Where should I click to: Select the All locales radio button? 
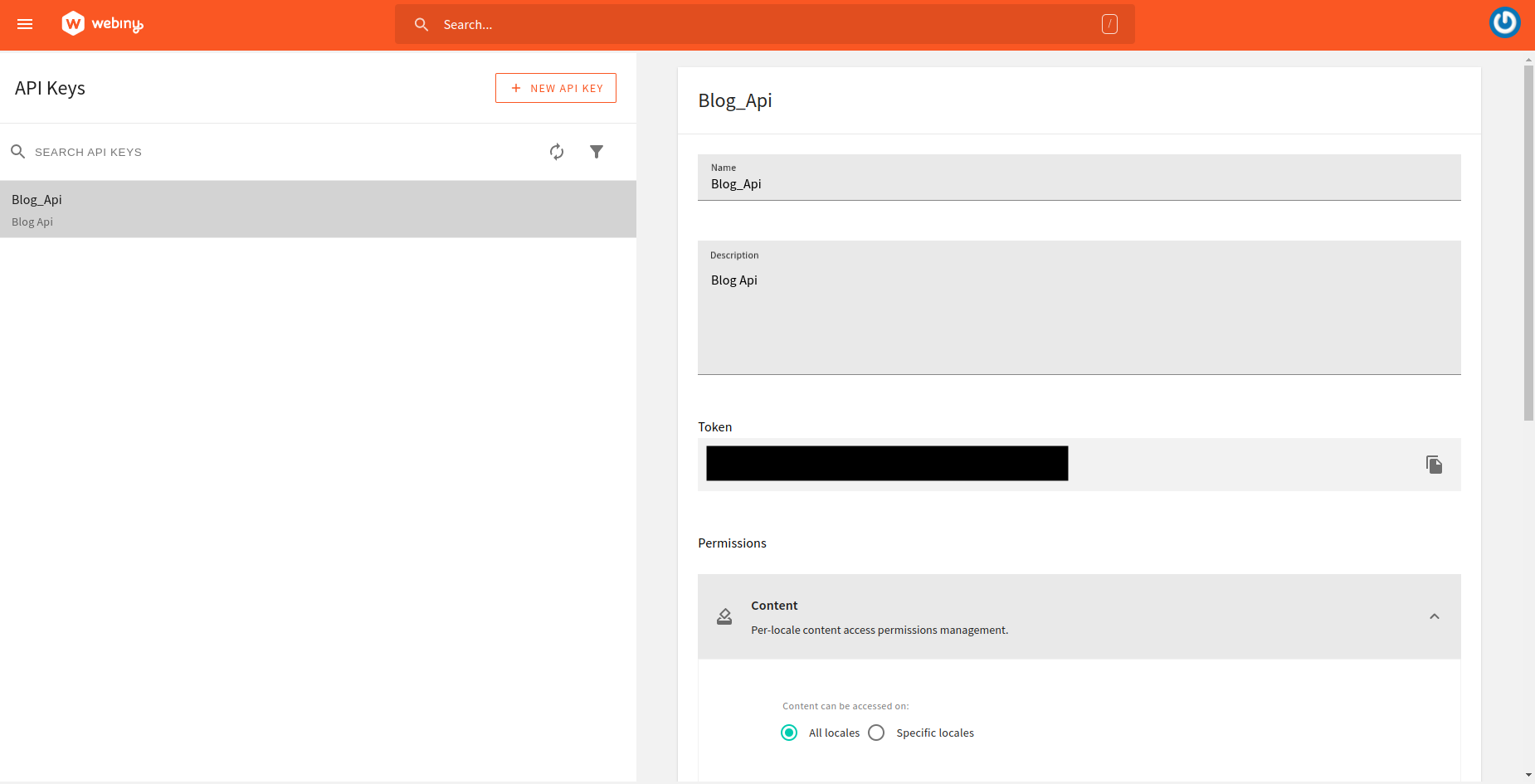pos(789,733)
